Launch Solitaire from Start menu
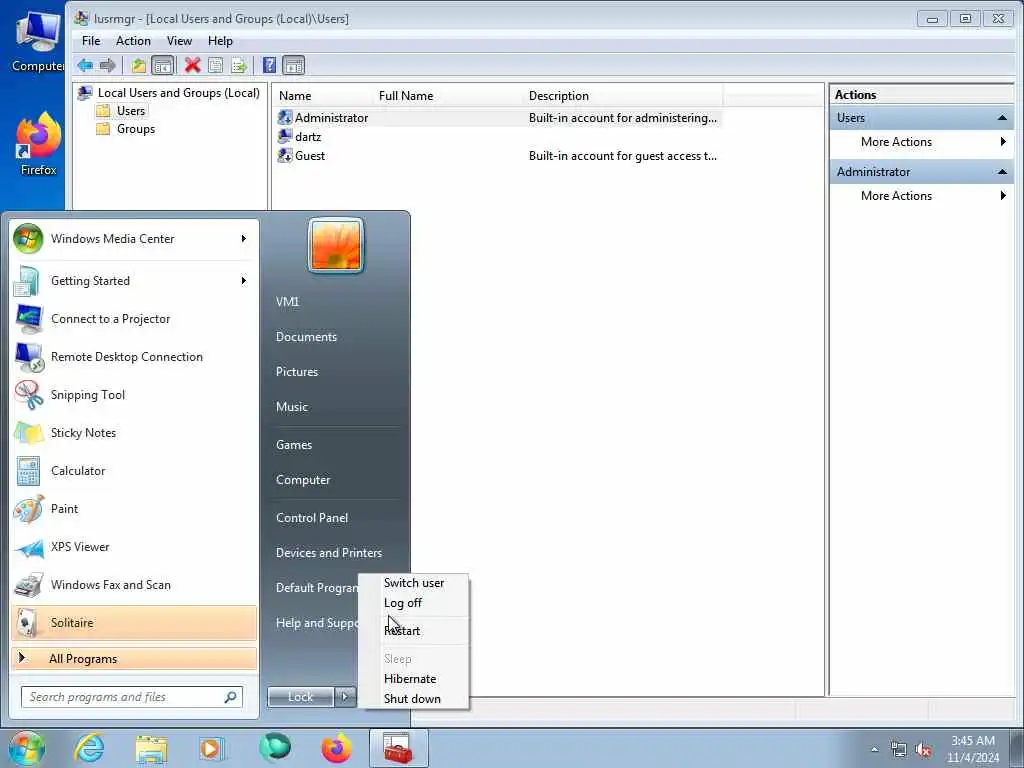The width and height of the screenshot is (1024, 768). click(x=134, y=622)
